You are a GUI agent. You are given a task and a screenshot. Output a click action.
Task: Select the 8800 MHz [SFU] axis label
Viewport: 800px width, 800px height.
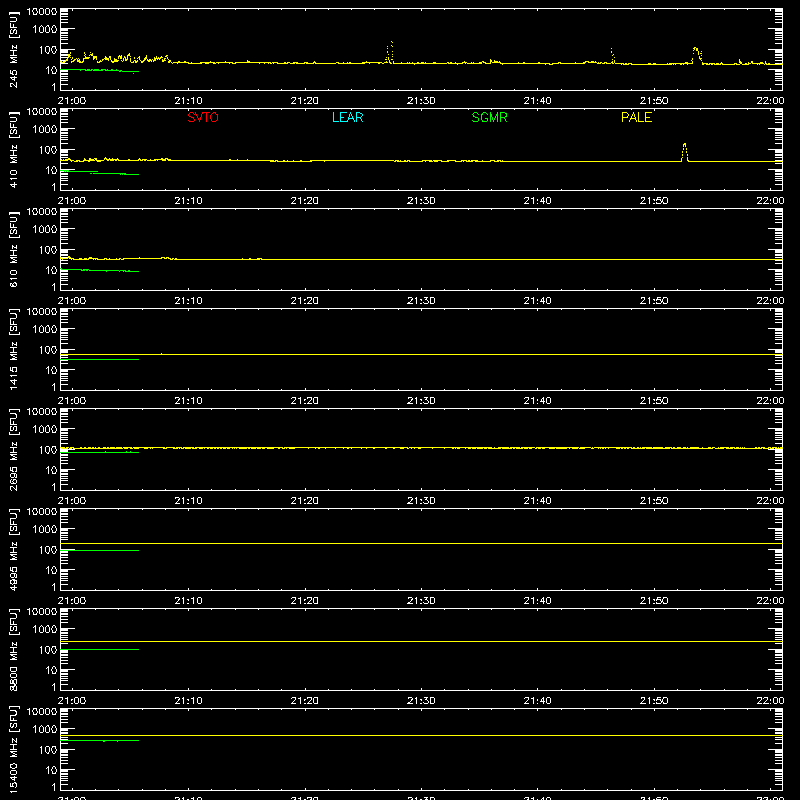13,649
